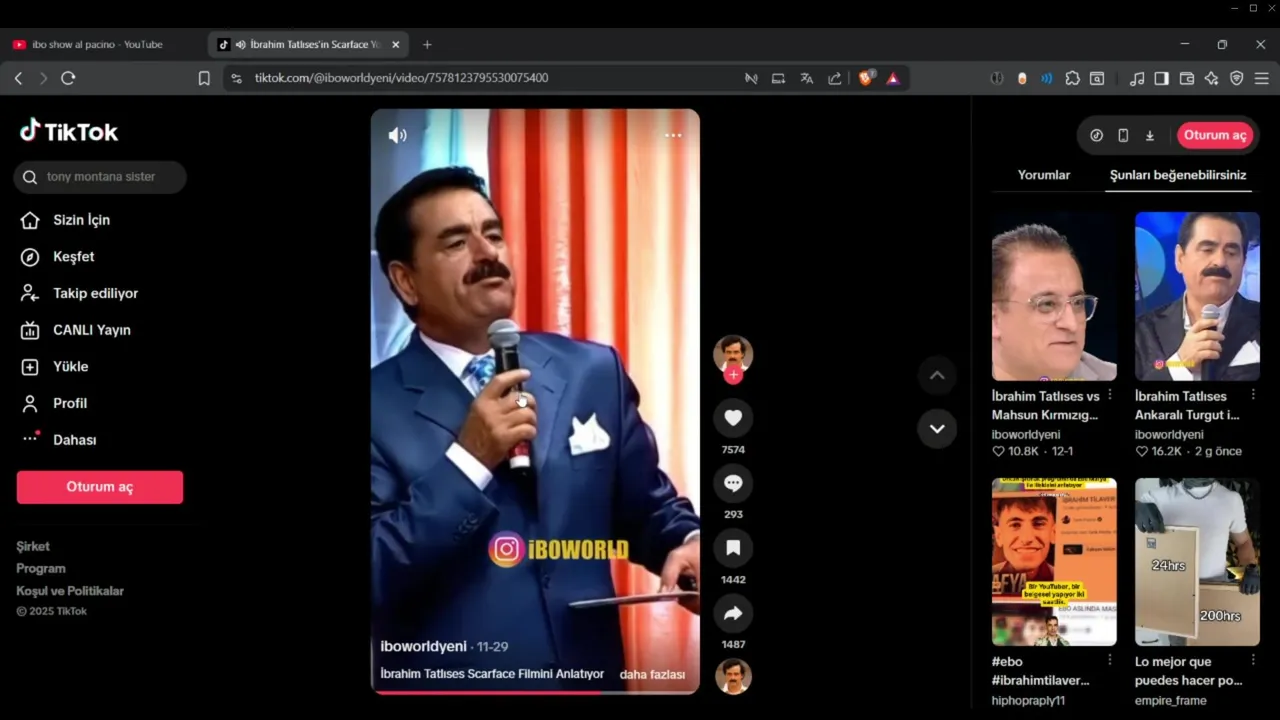Switch to the ibo show al pacino YouTube tab
The height and width of the screenshot is (720, 1280).
[97, 44]
